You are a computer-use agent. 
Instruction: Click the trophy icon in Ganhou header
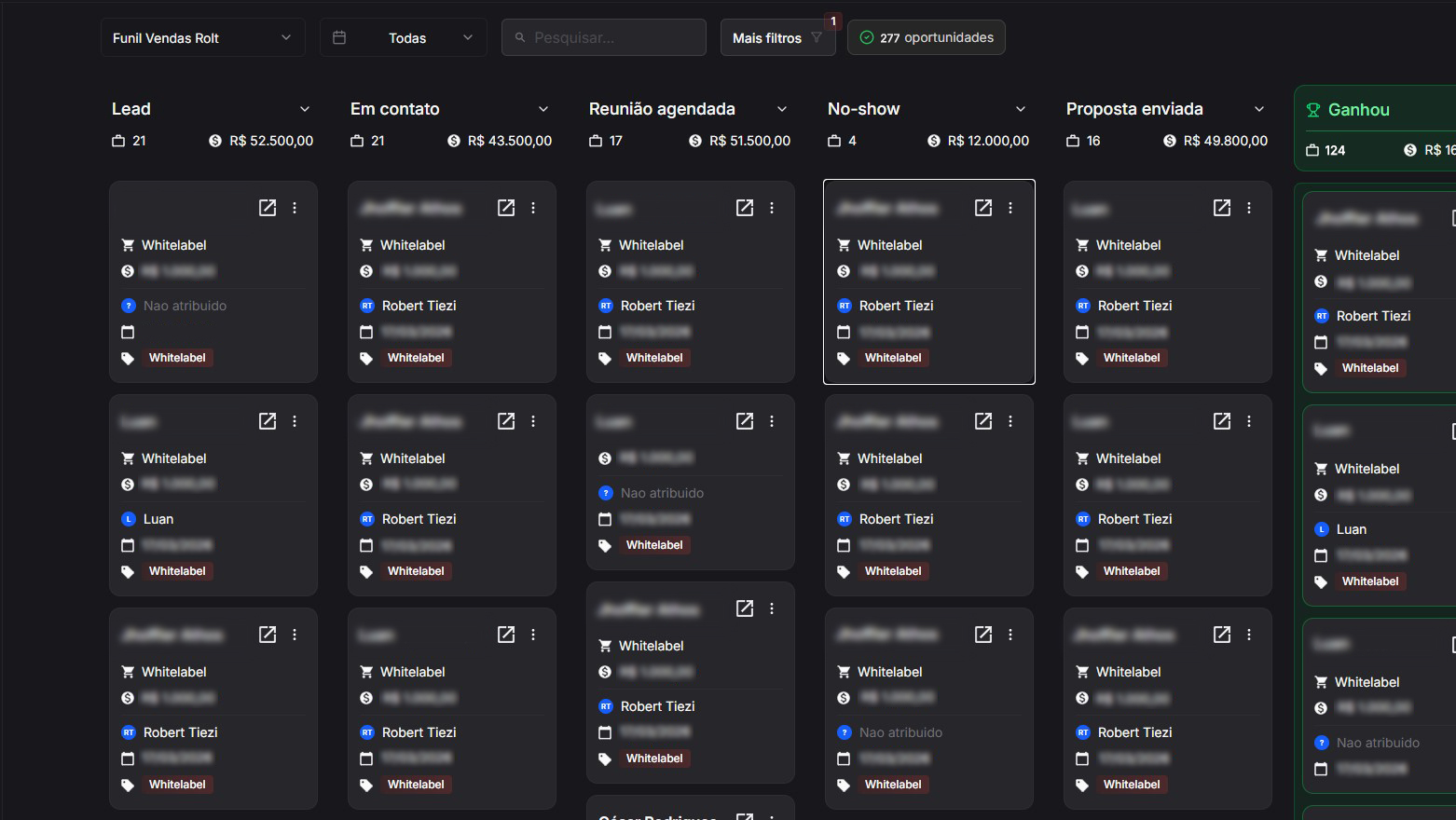tap(1313, 110)
